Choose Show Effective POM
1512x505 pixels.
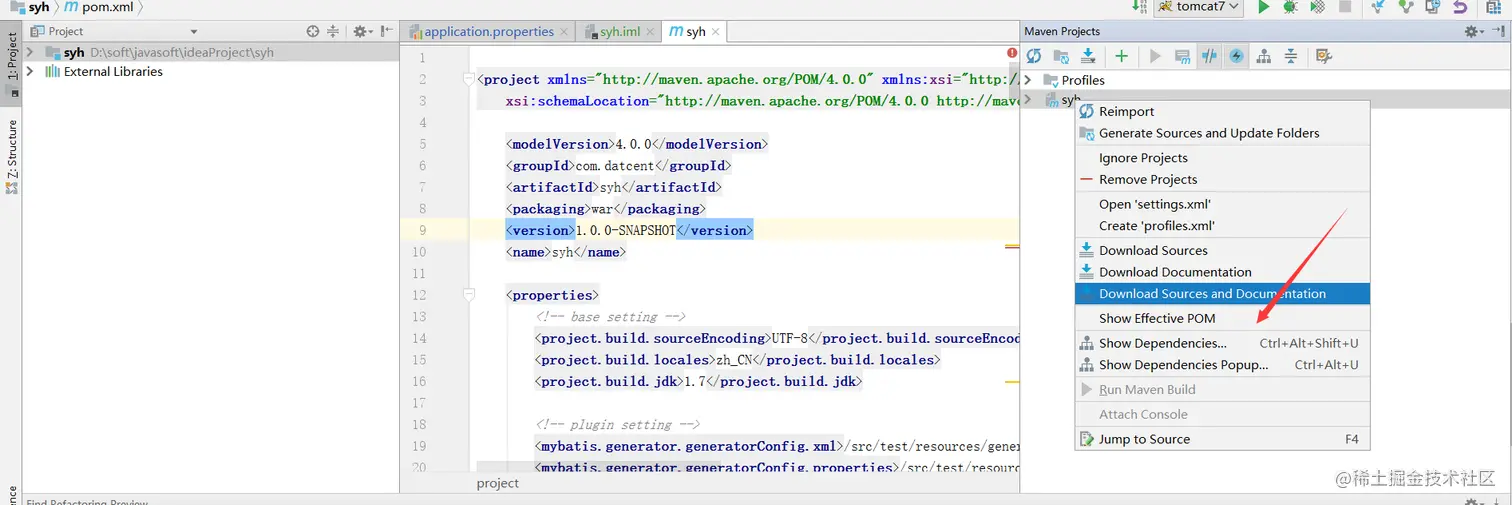click(1222, 319)
